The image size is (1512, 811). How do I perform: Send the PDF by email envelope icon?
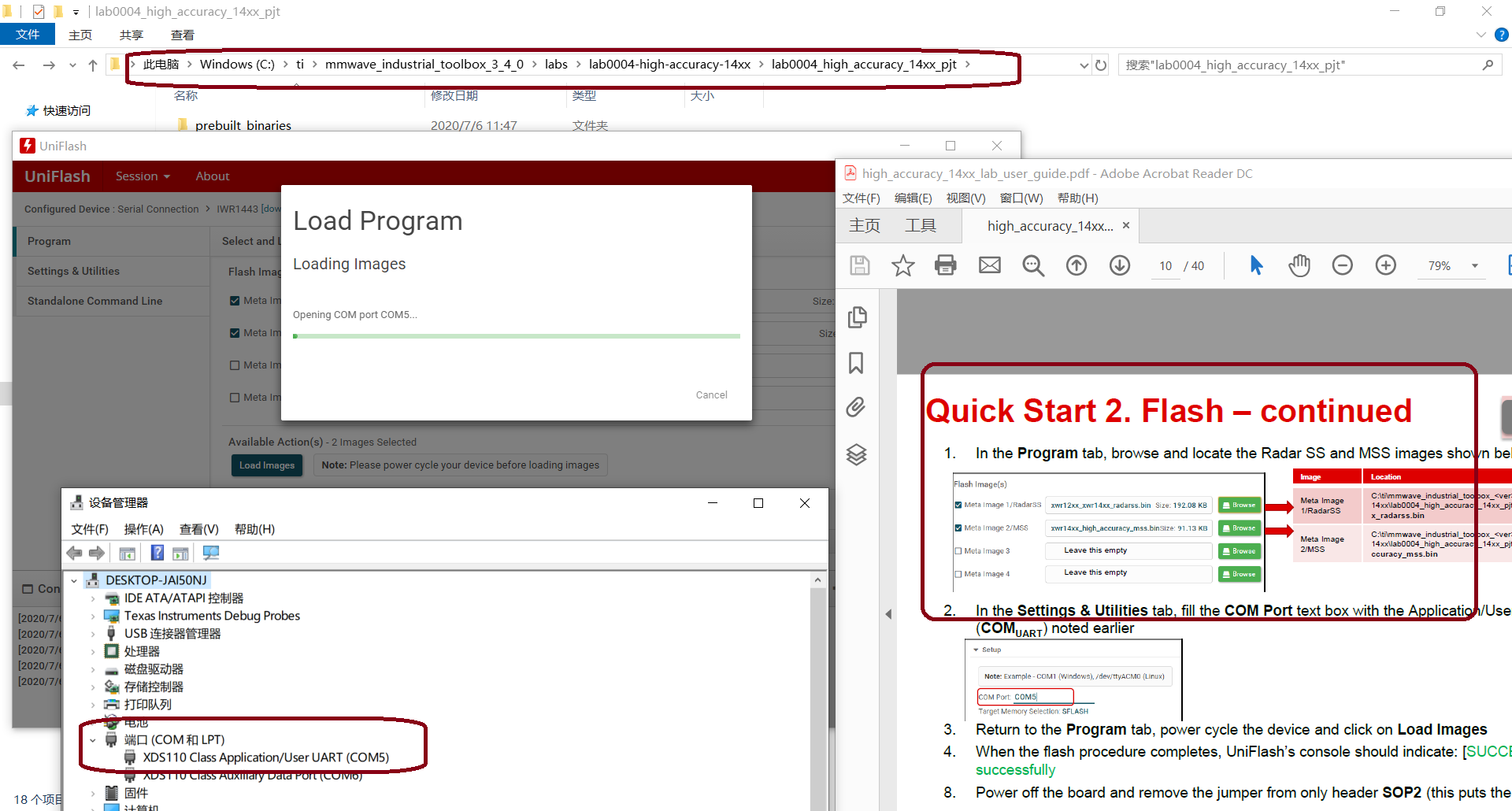(x=990, y=265)
